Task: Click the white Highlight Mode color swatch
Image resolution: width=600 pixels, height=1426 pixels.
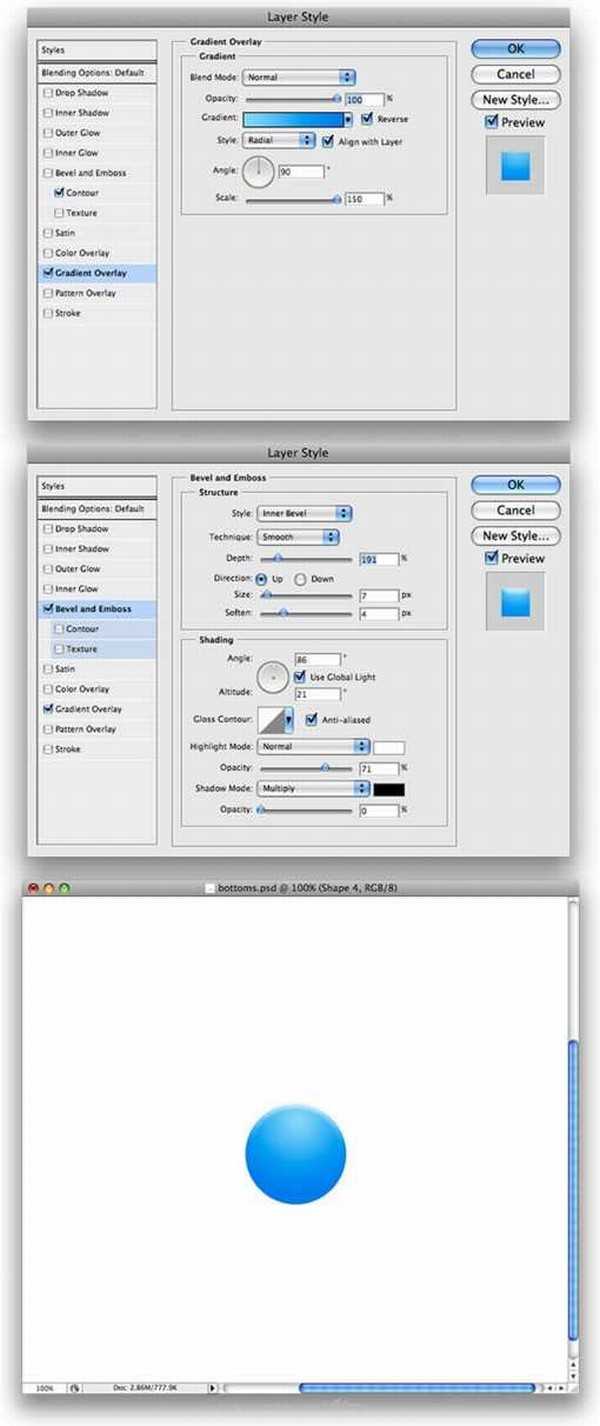Action: pos(389,747)
